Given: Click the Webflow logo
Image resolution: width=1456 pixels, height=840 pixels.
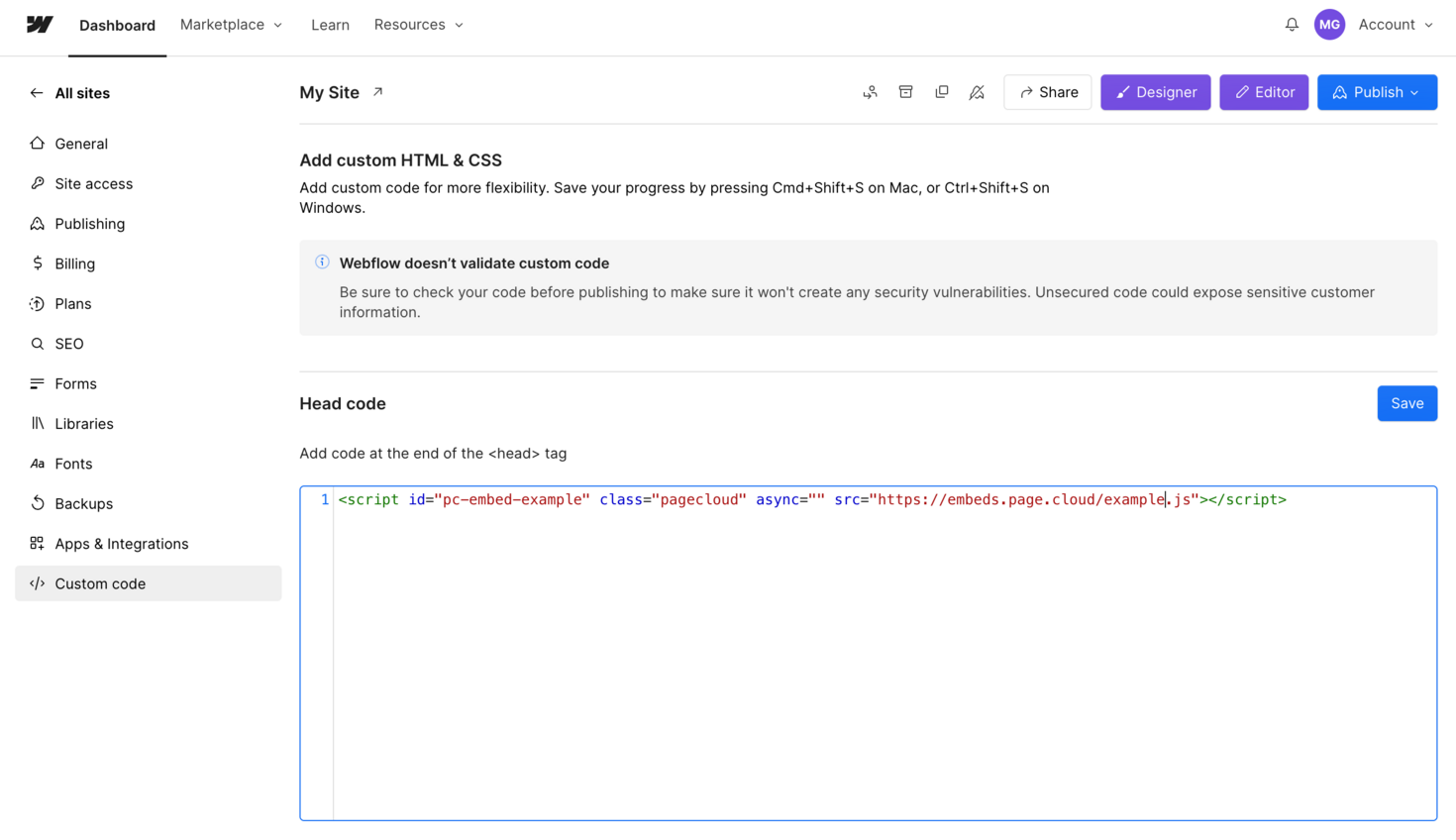Looking at the screenshot, I should click(38, 24).
